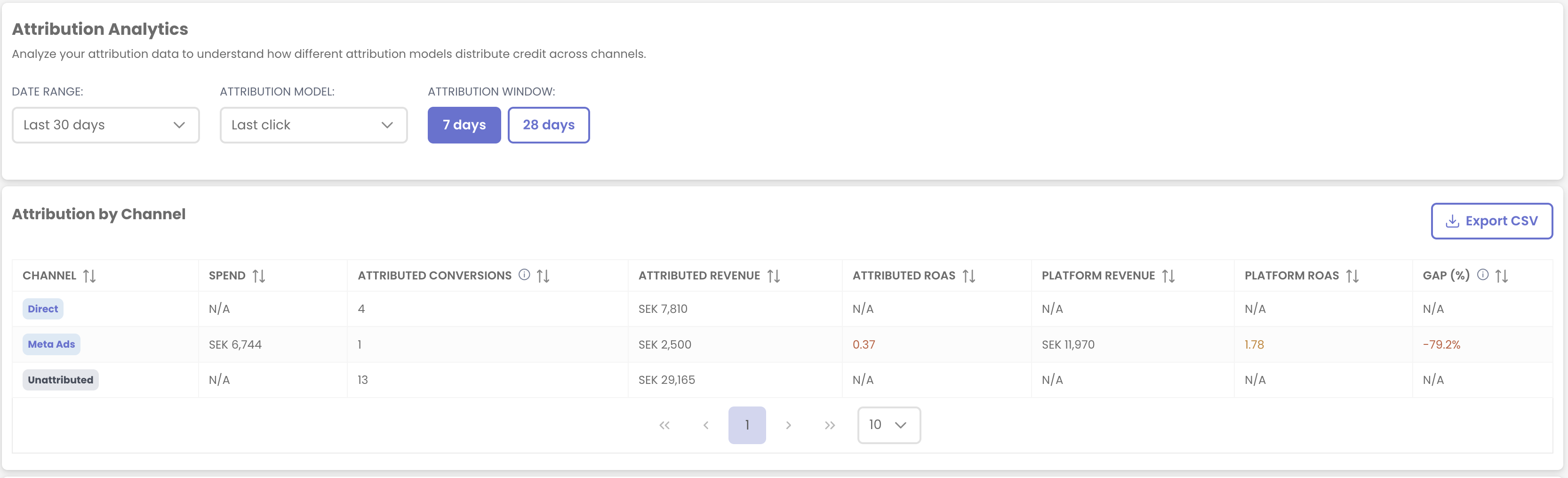Click the sort icon on Attributed ROAS column

969,275
